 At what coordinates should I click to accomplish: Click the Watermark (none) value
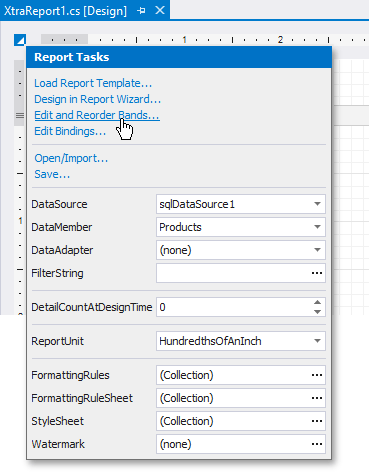[x=176, y=444]
